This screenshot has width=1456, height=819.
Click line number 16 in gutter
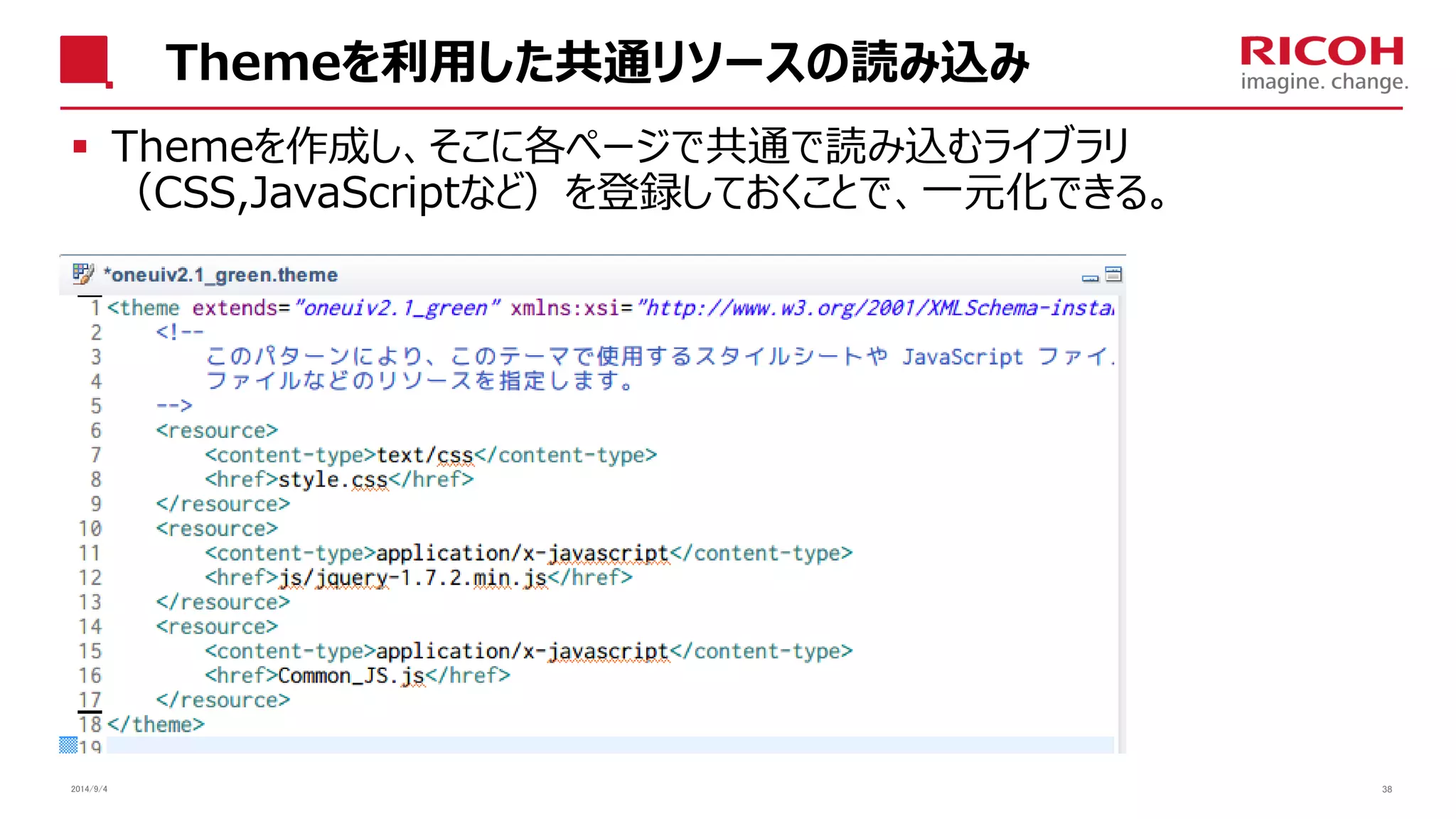click(90, 675)
